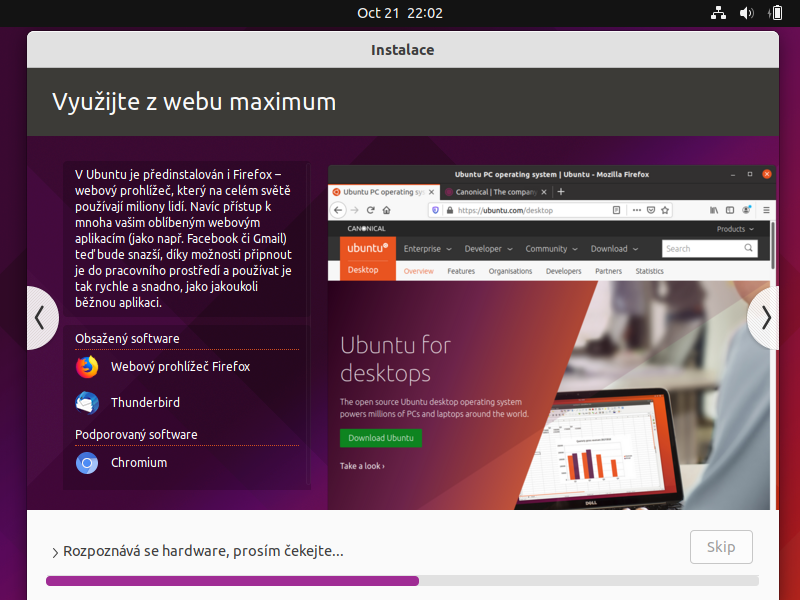Click the Thunderbird icon
Image resolution: width=800 pixels, height=600 pixels.
coord(88,402)
